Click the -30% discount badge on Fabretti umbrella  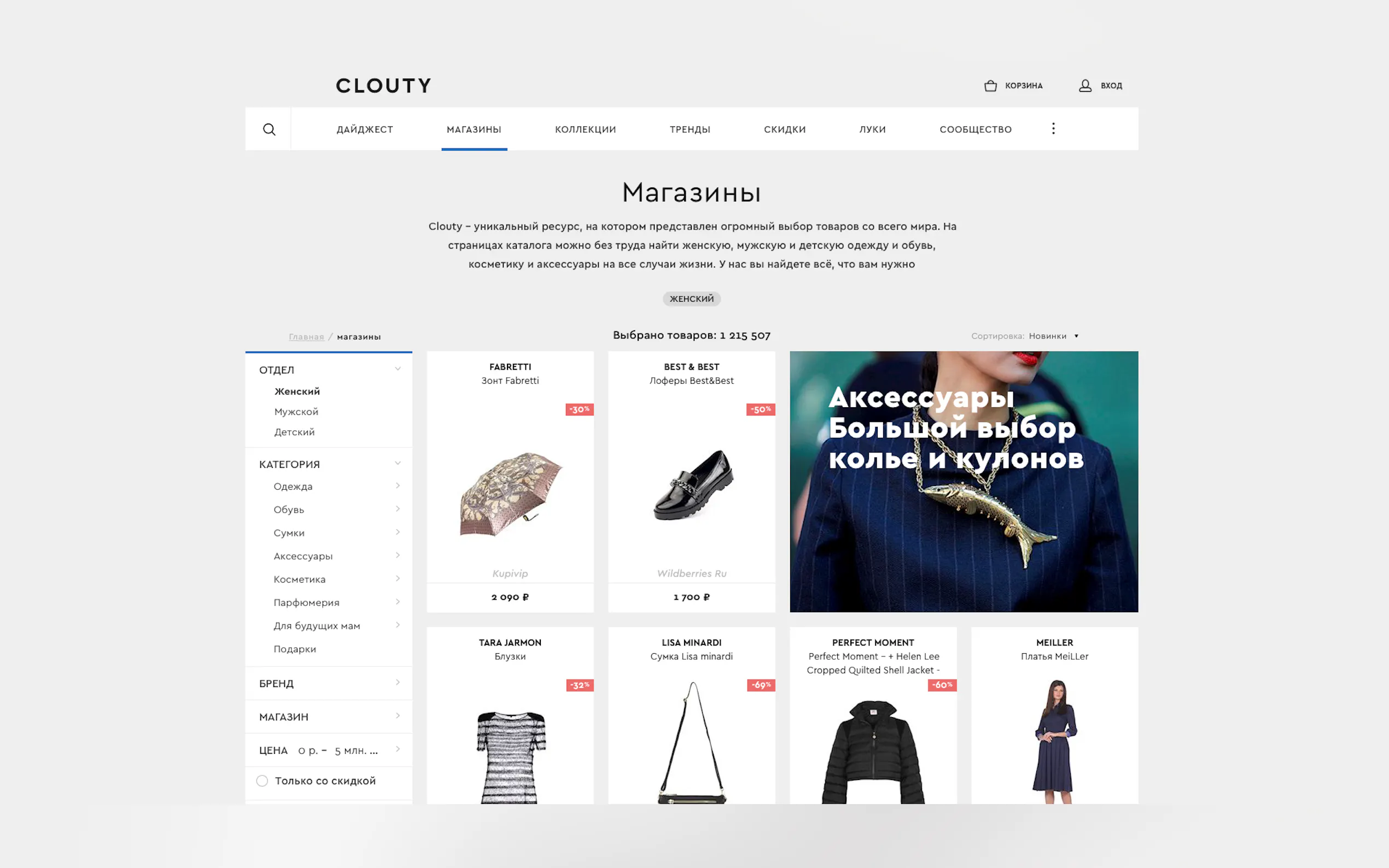(x=579, y=409)
